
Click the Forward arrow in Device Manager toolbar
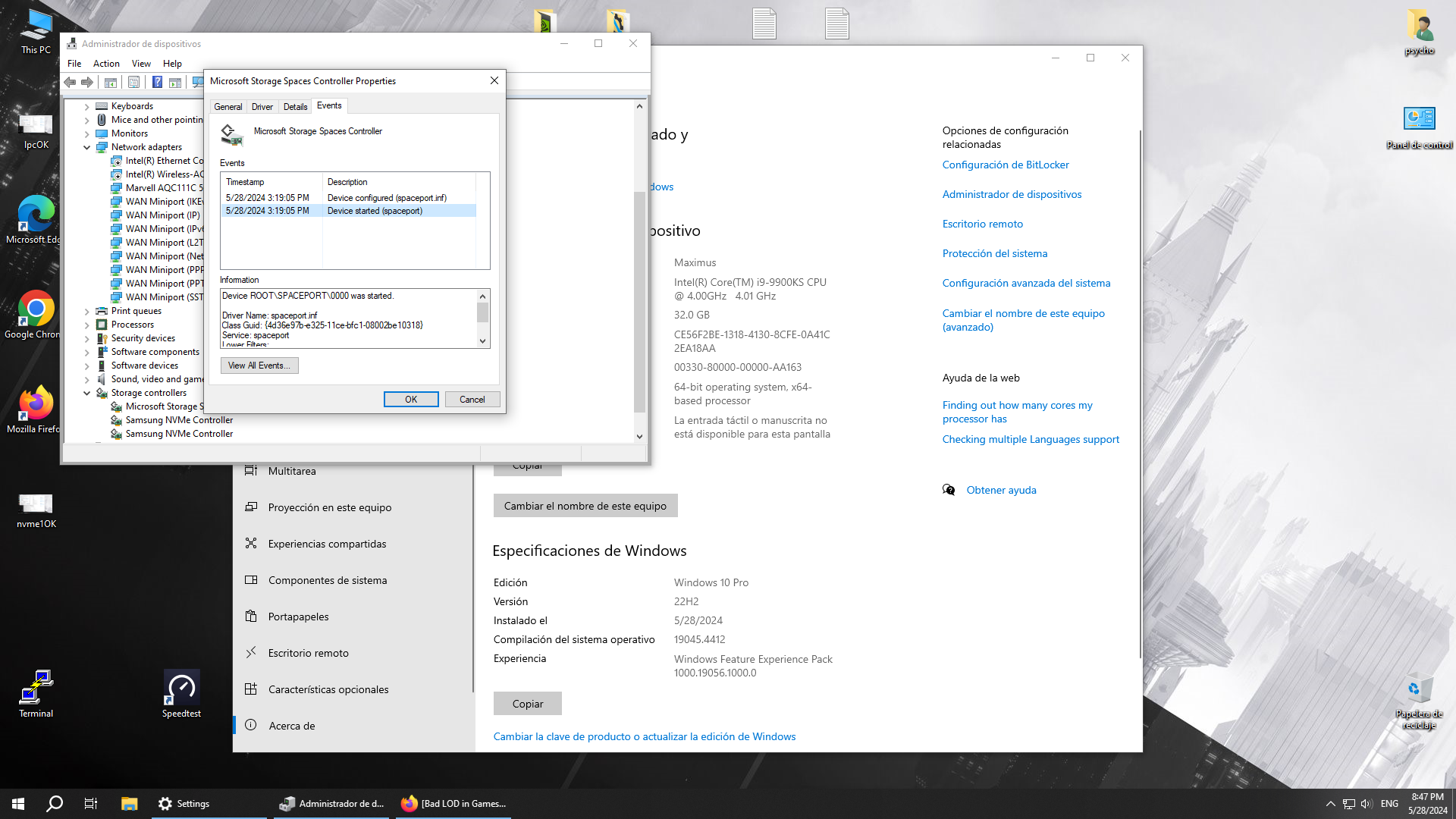[x=87, y=82]
